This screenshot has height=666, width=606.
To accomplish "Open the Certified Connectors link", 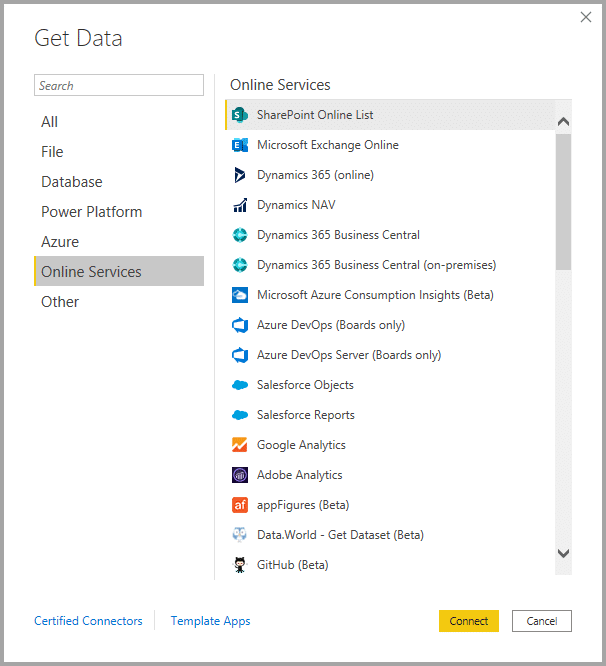I will 88,621.
